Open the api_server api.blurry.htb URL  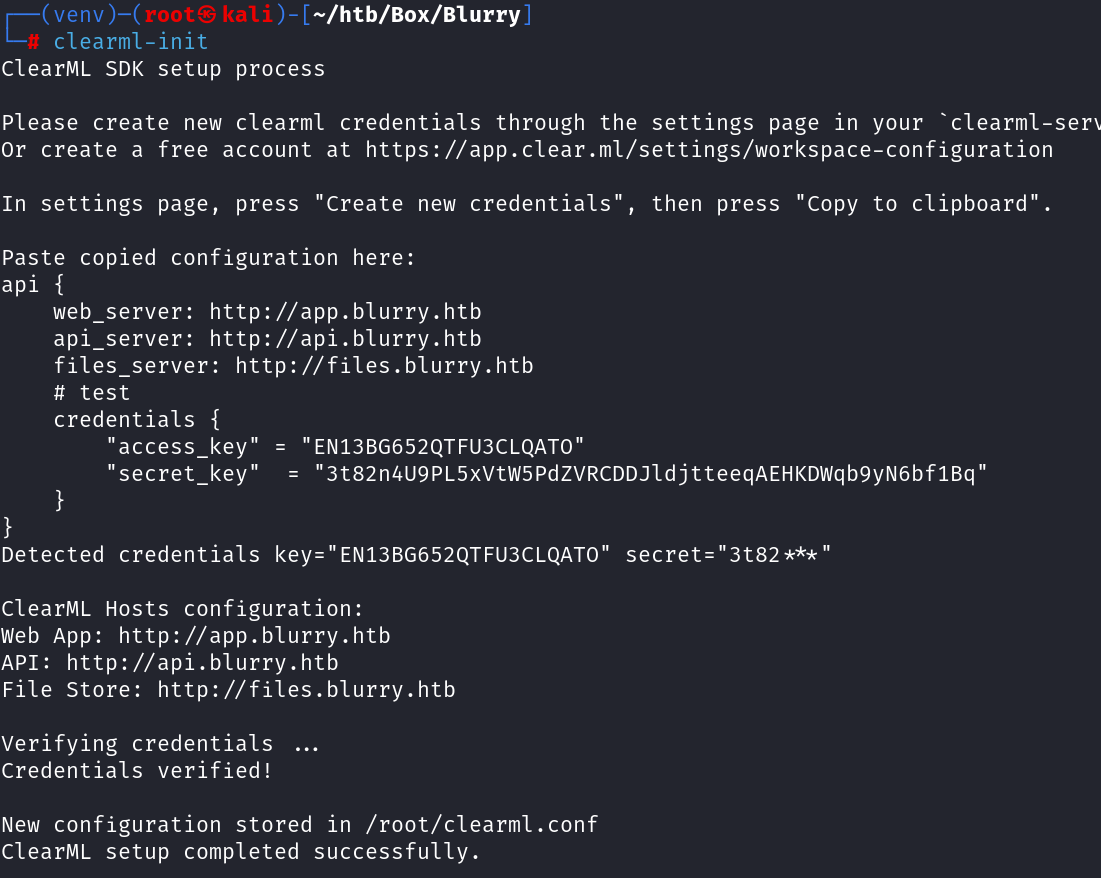[345, 339]
